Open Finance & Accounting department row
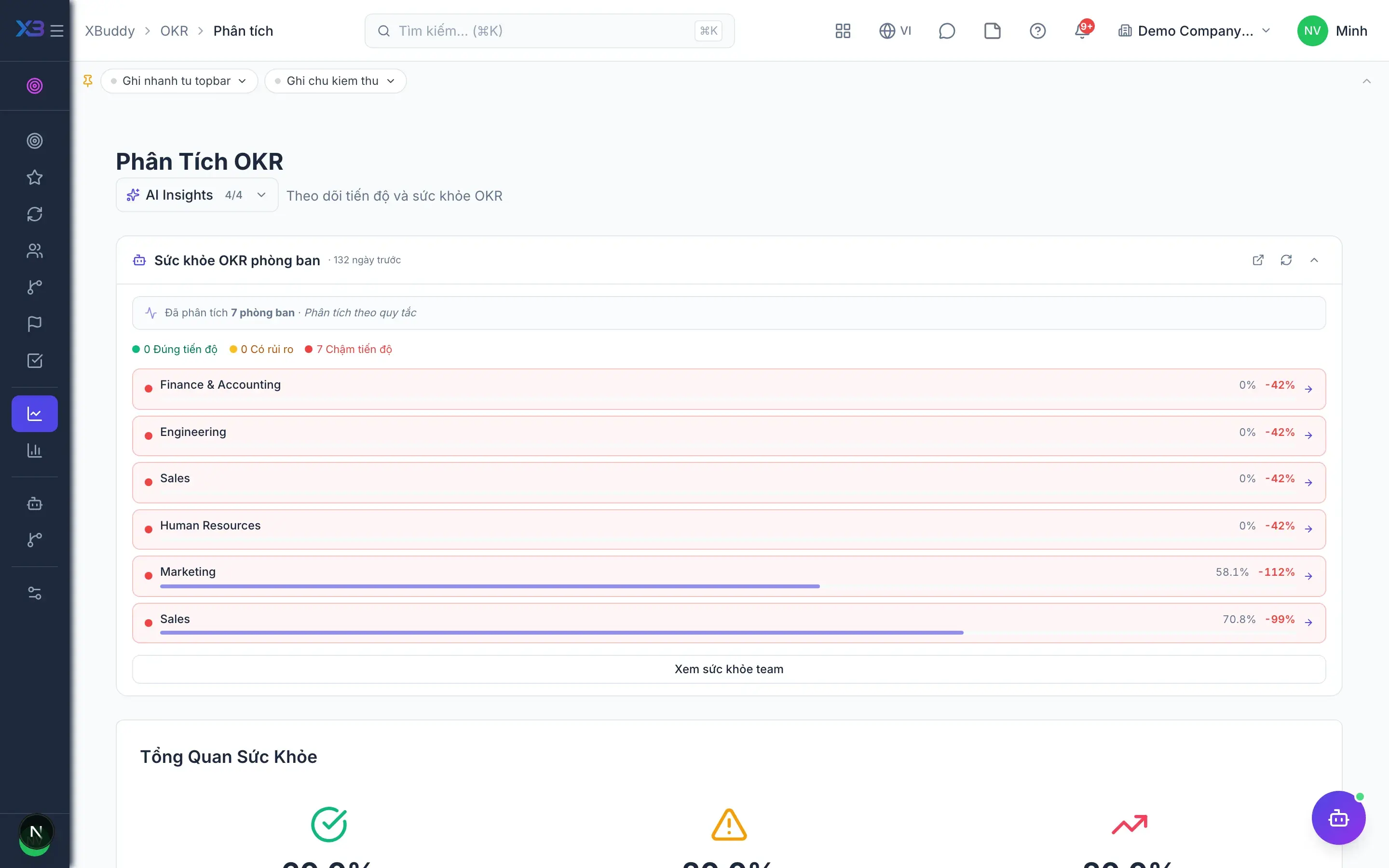The height and width of the screenshot is (868, 1389). coord(728,389)
